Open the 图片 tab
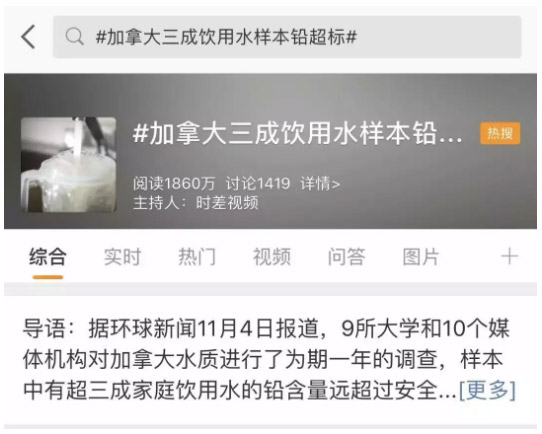The width and height of the screenshot is (542, 434). coord(421,257)
